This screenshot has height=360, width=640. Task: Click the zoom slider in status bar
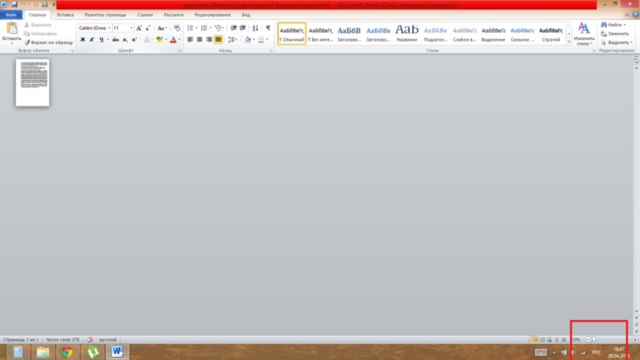(x=611, y=340)
